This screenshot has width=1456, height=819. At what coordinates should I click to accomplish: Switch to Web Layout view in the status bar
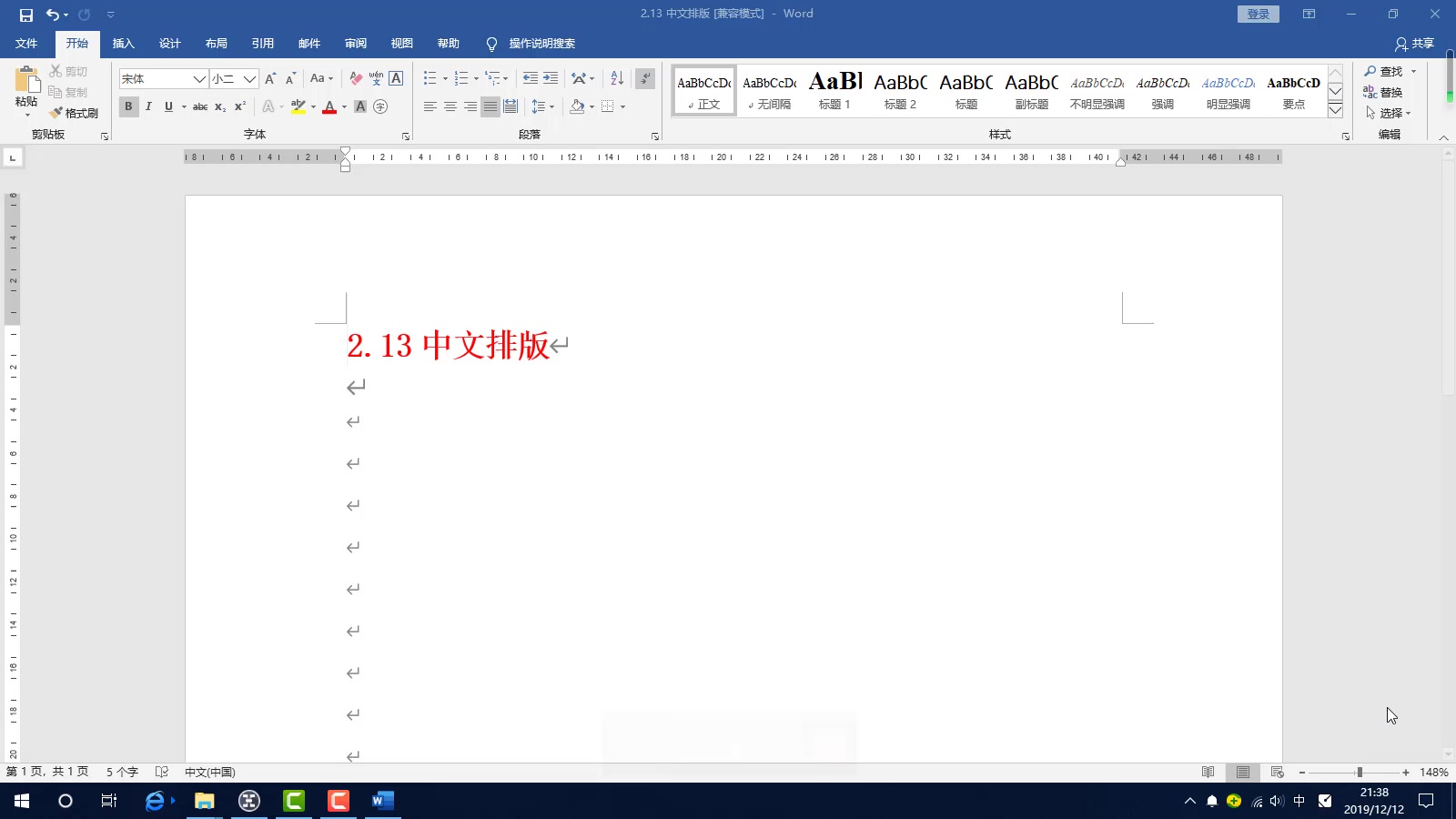tap(1278, 772)
